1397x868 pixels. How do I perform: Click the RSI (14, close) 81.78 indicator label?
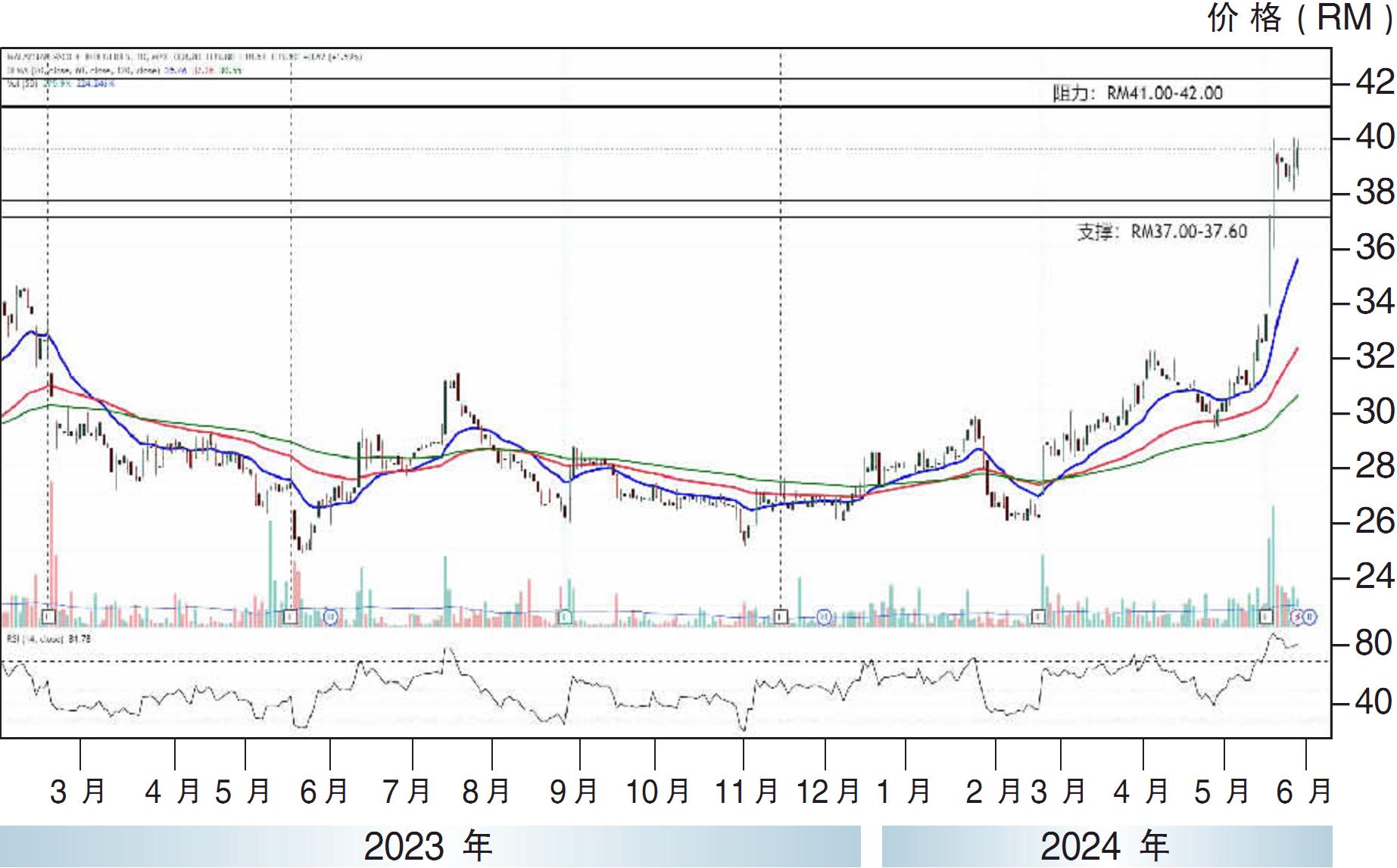click(49, 639)
